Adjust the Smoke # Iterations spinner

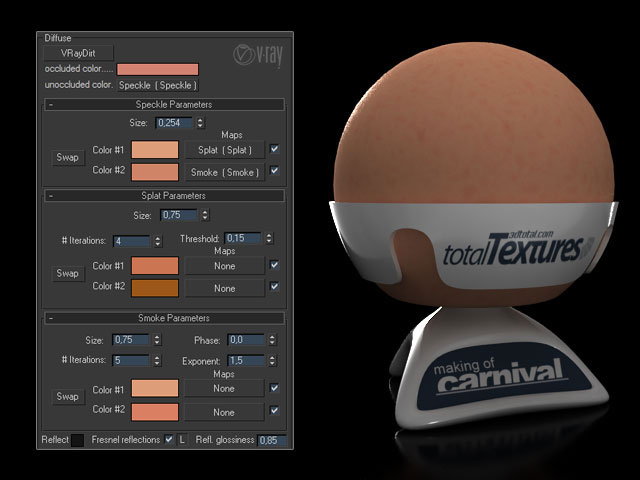[x=157, y=360]
